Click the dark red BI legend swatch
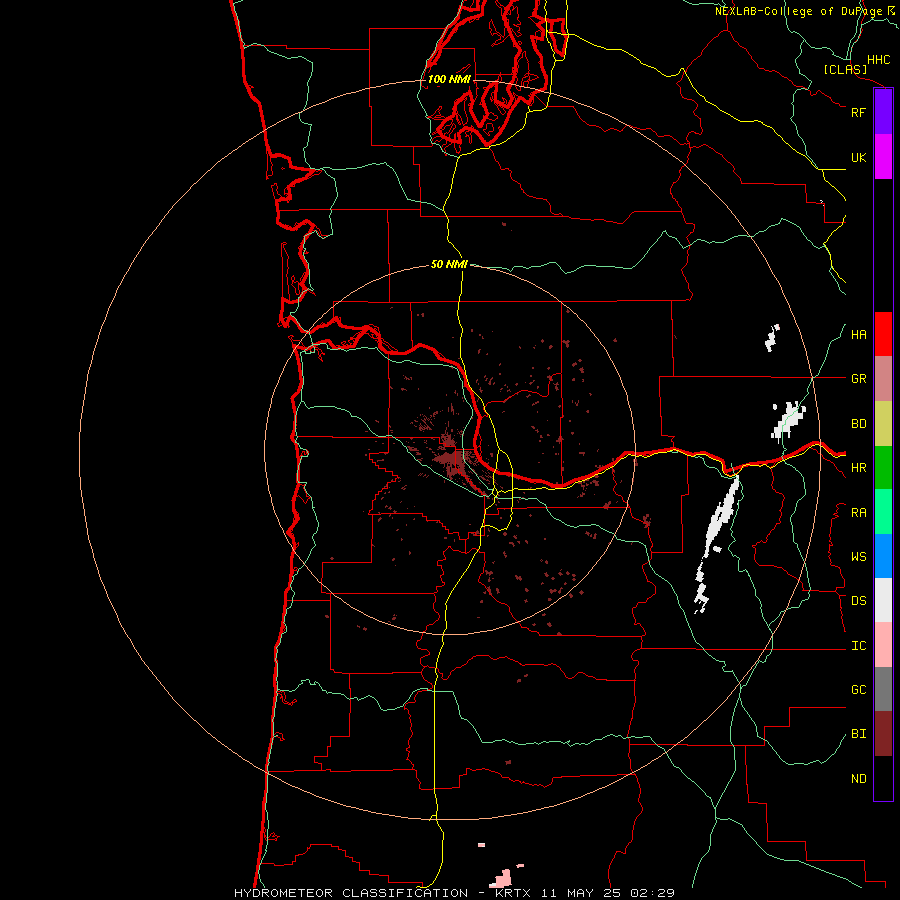The height and width of the screenshot is (900, 900). coord(883,734)
